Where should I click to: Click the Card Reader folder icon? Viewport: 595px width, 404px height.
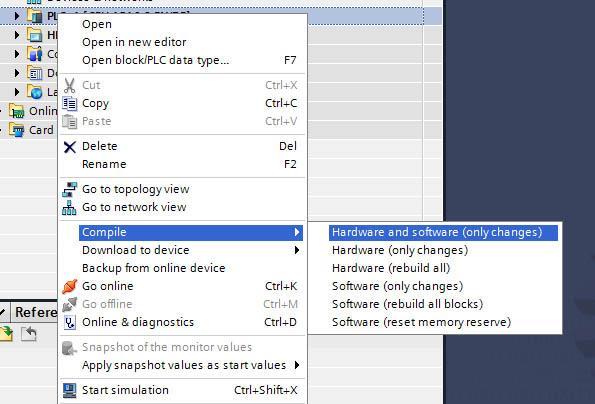point(17,130)
